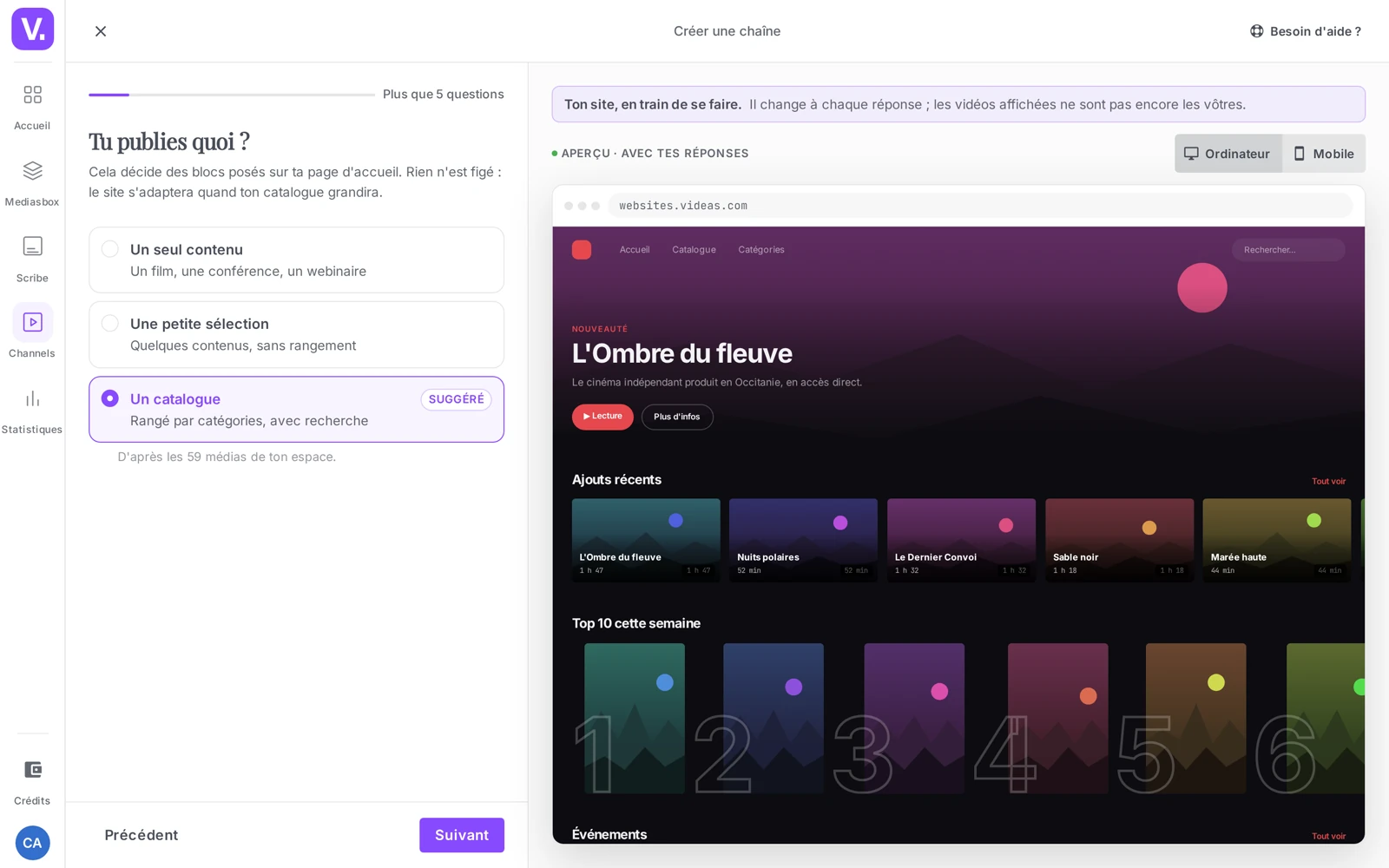
Task: Click the Besoin d'aide help icon
Action: (1256, 31)
